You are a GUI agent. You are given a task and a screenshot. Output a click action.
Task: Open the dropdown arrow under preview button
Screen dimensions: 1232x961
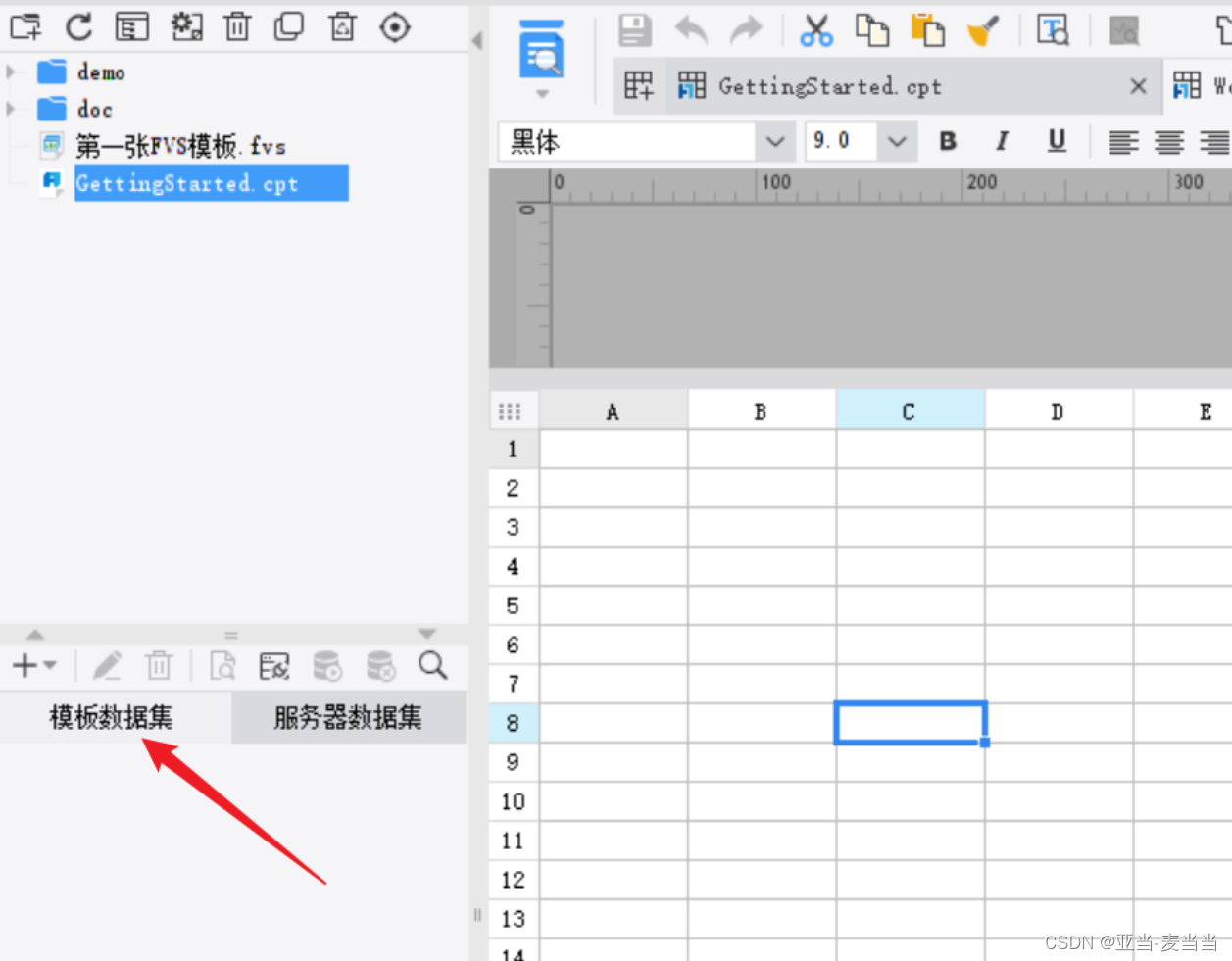(542, 94)
